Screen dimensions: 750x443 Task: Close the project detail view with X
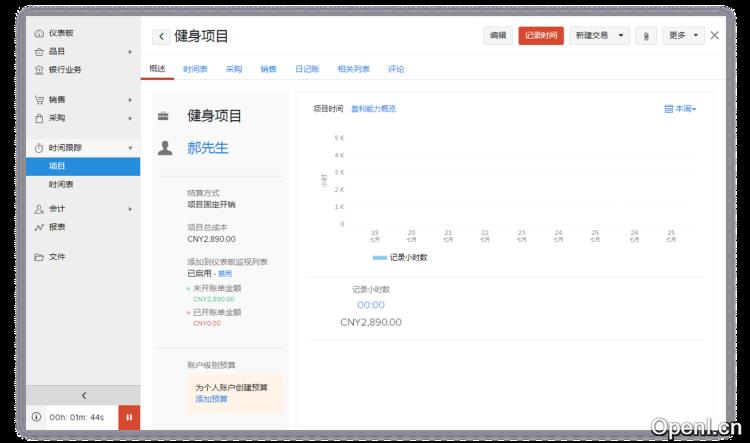714,35
